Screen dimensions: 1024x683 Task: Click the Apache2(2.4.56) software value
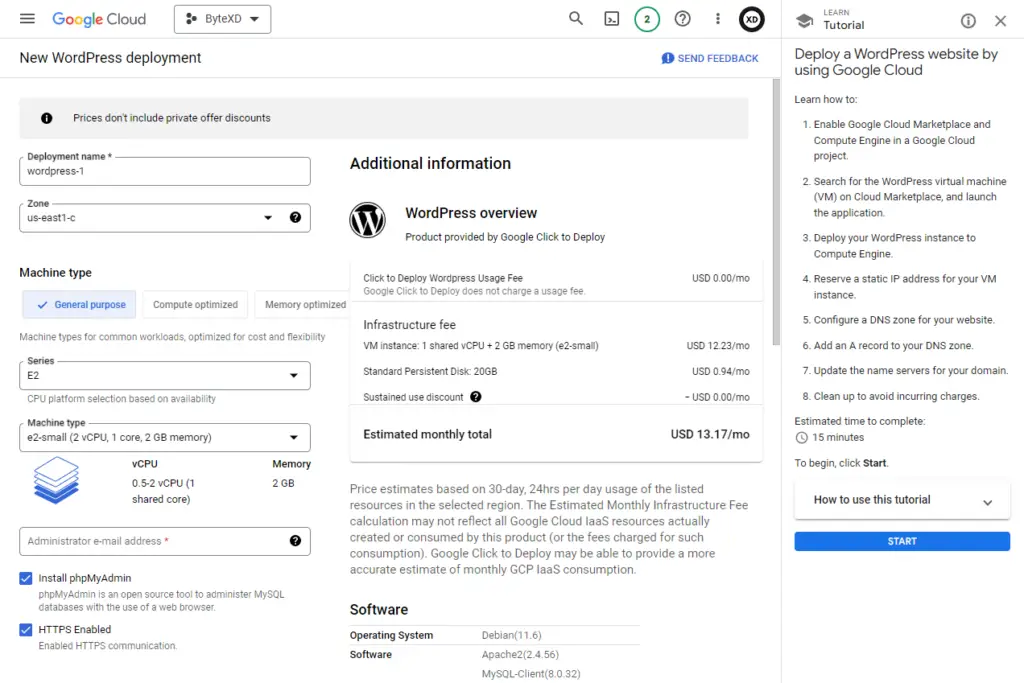coord(520,654)
